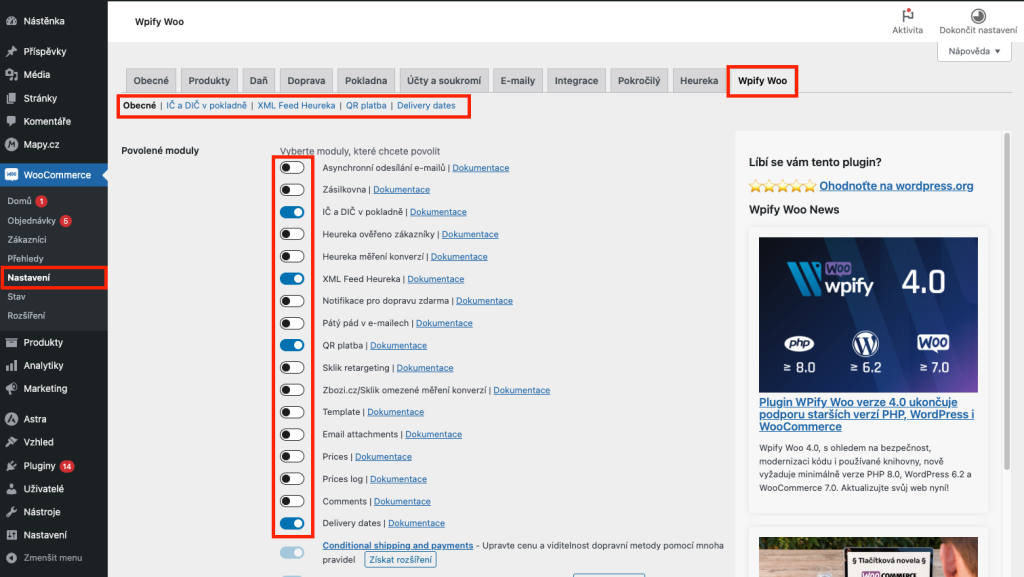Open the Zákazníci submenu item
Image resolution: width=1024 pixels, height=577 pixels.
click(27, 240)
